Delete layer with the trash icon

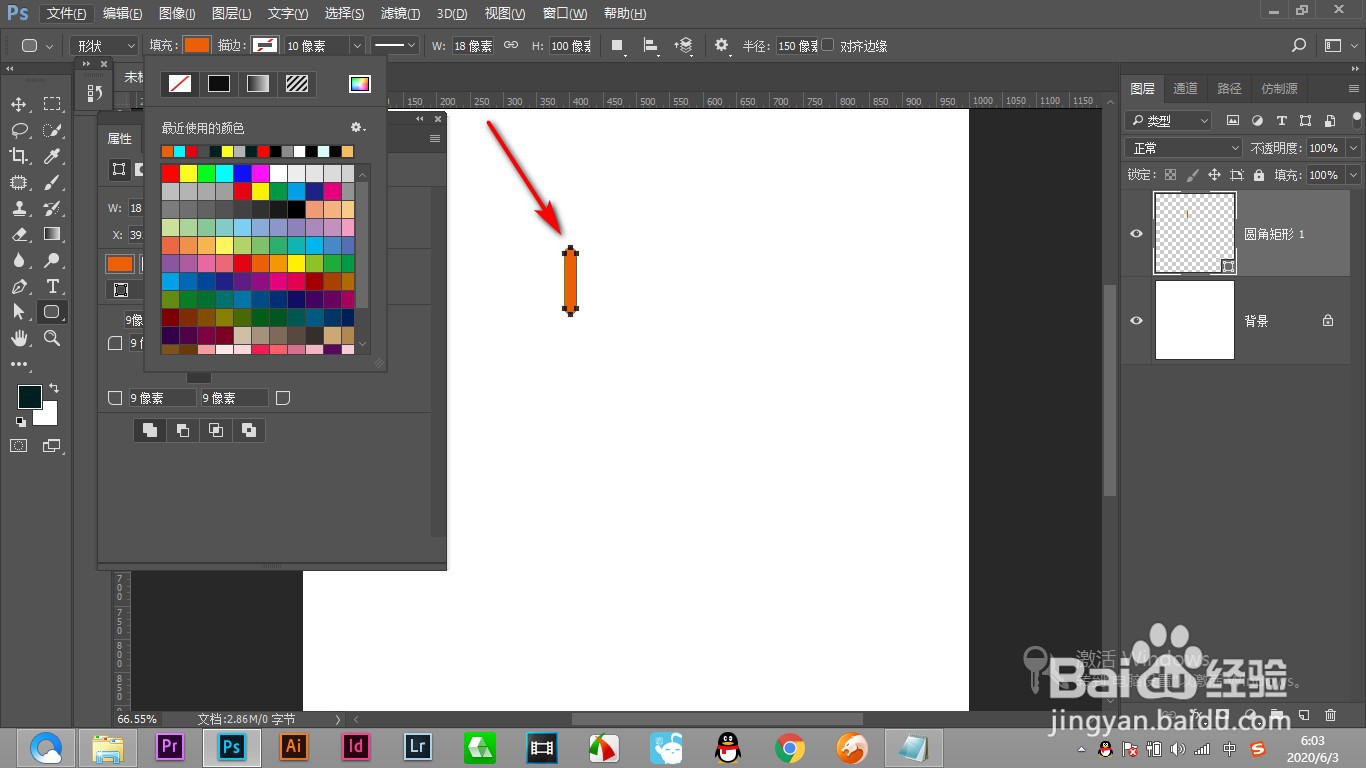pos(1330,715)
